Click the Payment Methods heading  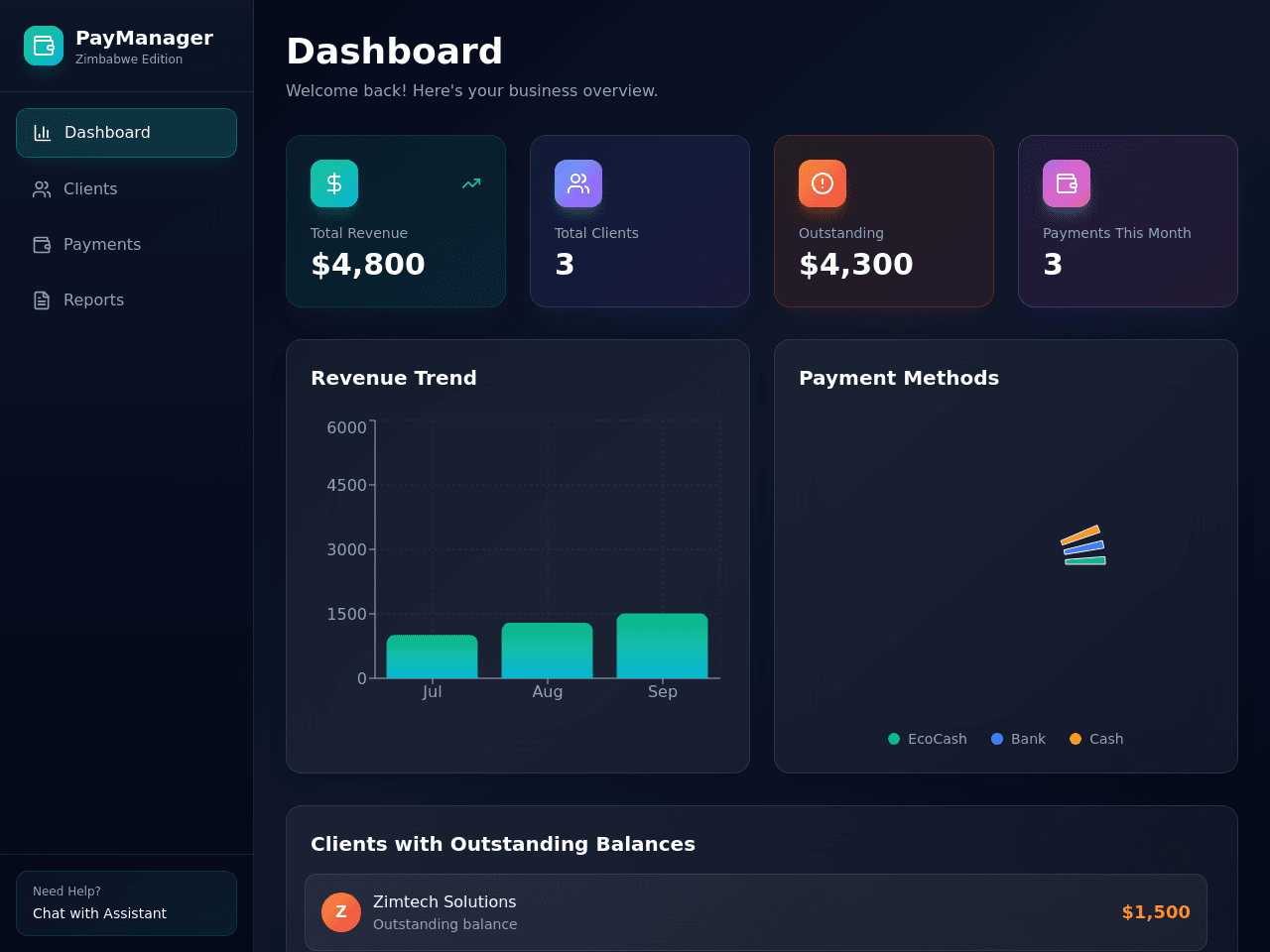[x=899, y=378]
